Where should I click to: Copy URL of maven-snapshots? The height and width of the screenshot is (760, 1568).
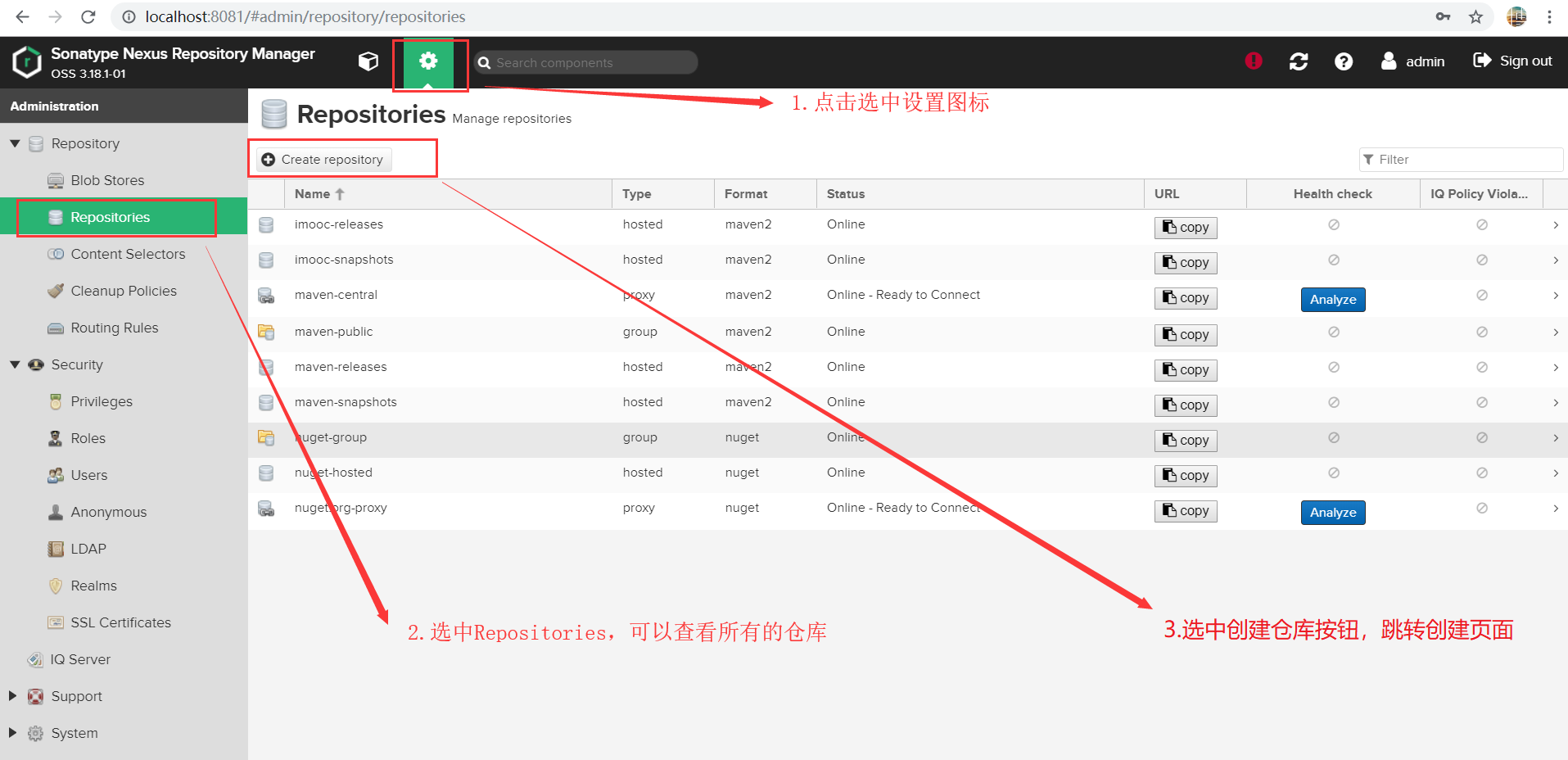point(1186,405)
